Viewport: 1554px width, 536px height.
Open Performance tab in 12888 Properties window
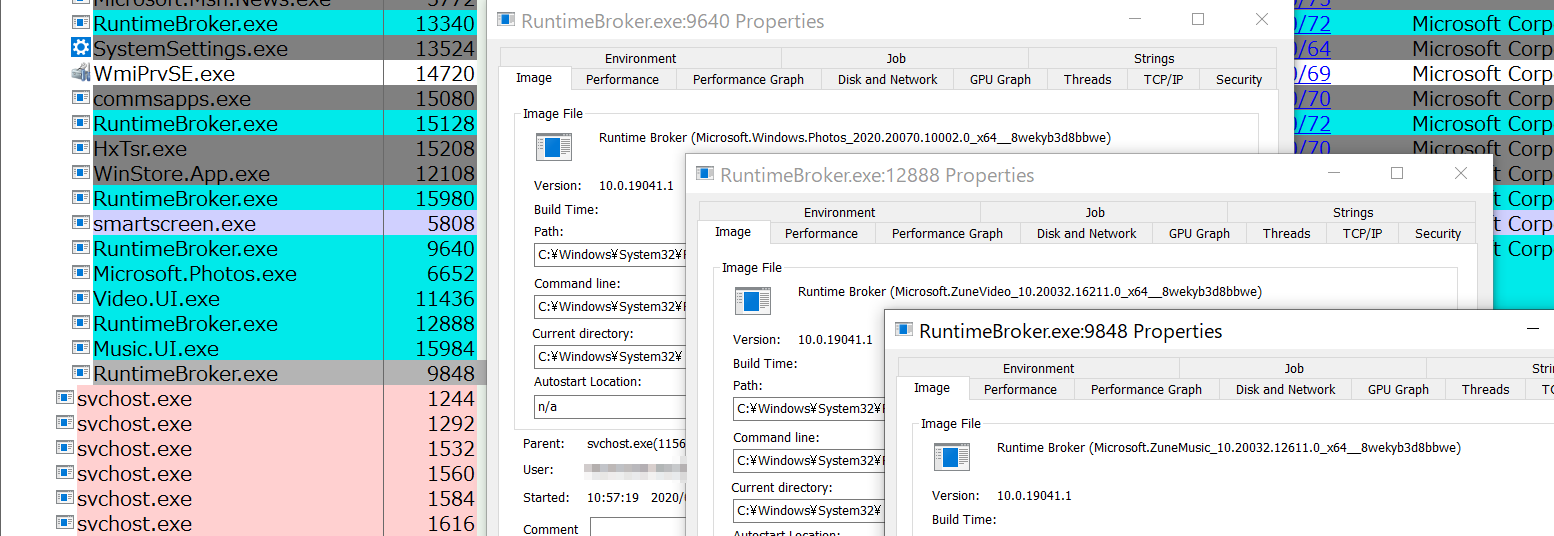821,233
